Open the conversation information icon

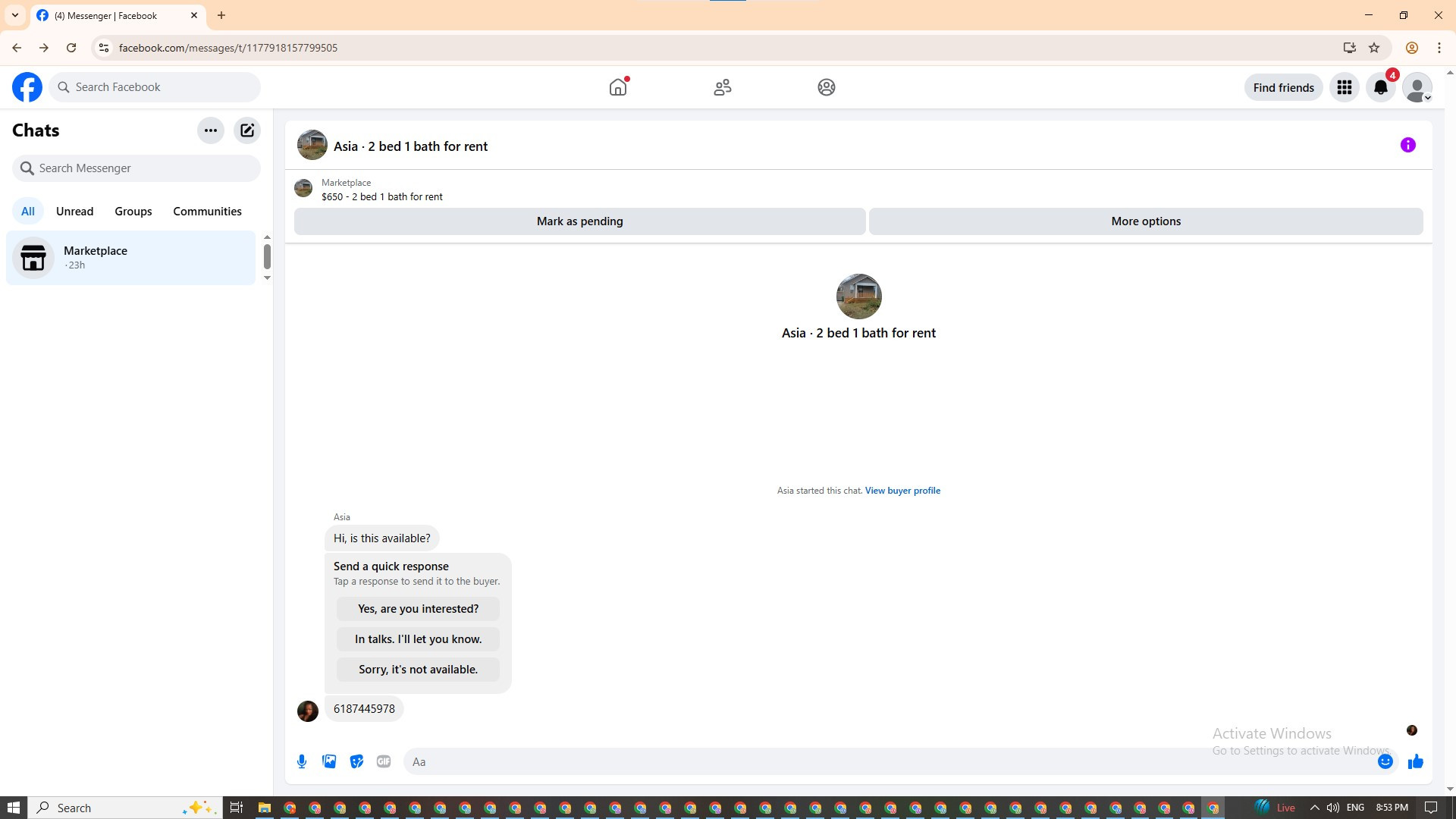tap(1407, 145)
